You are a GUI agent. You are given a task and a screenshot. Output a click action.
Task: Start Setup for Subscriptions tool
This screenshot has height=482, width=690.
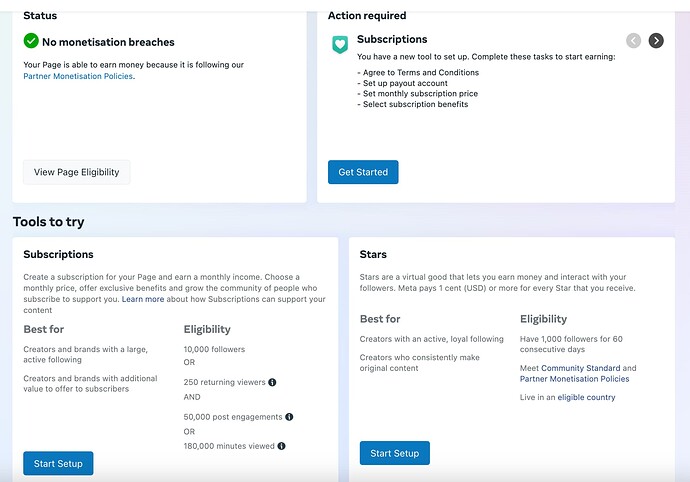[58, 464]
